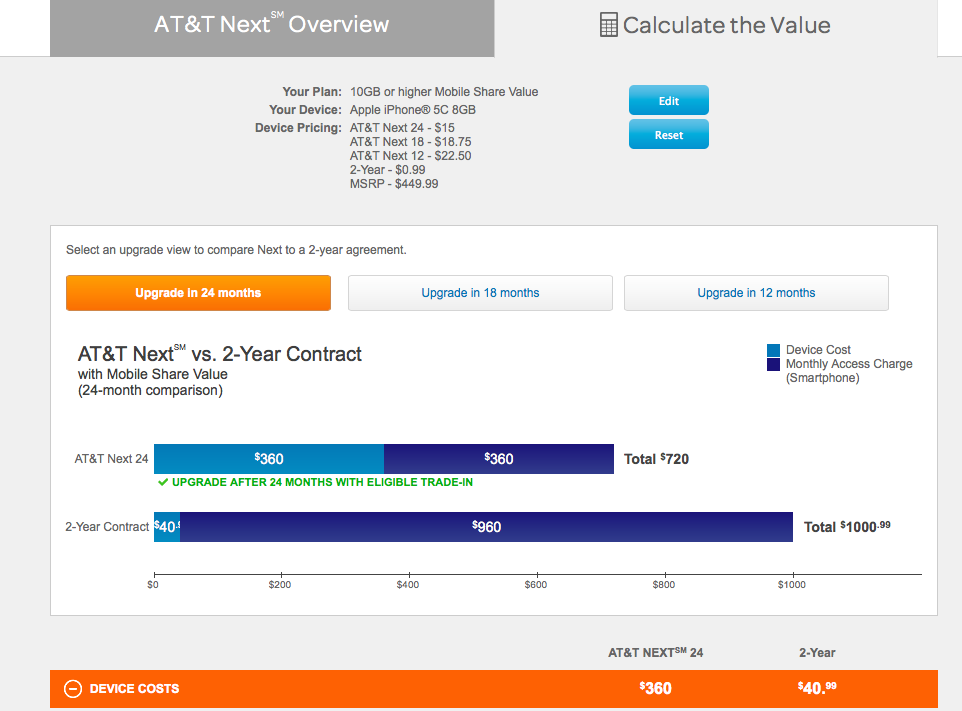This screenshot has height=711, width=962.
Task: Click the Reset button
Action: [669, 134]
